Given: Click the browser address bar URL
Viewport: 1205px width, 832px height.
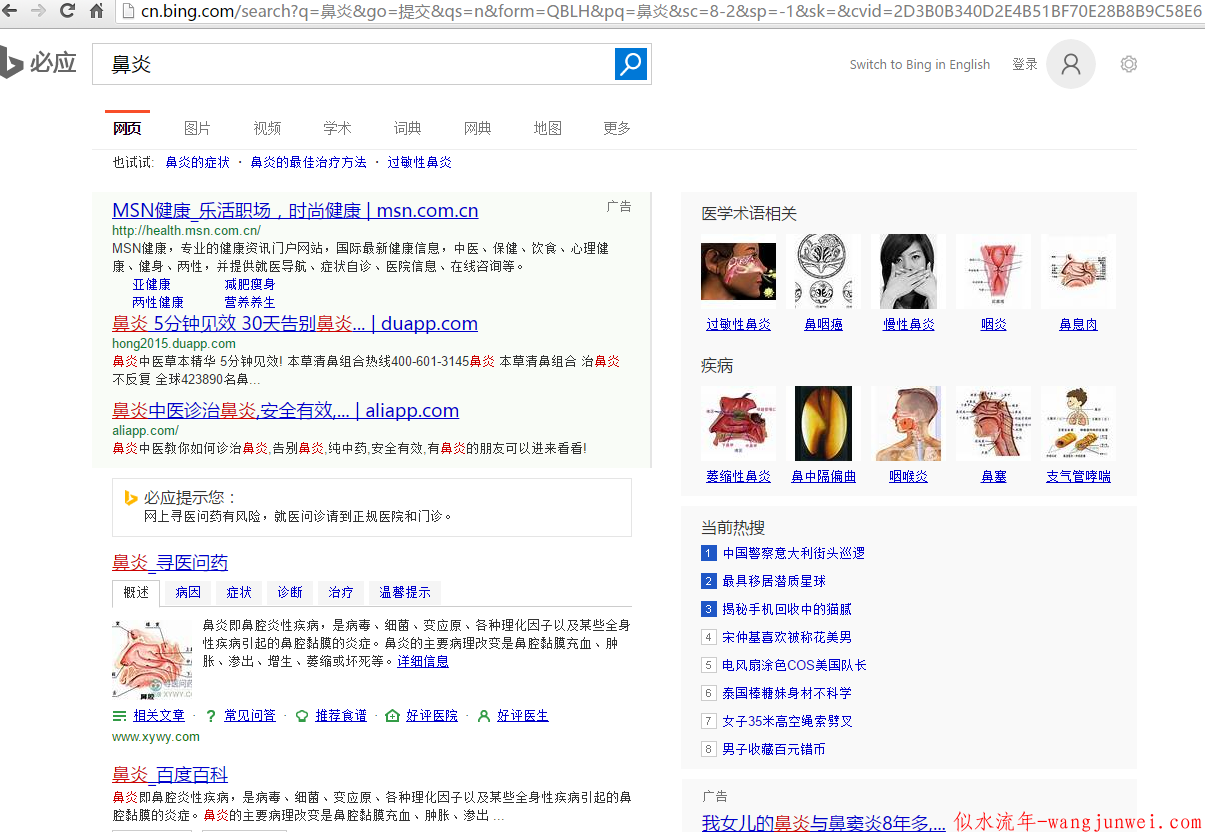Looking at the screenshot, I should (660, 11).
